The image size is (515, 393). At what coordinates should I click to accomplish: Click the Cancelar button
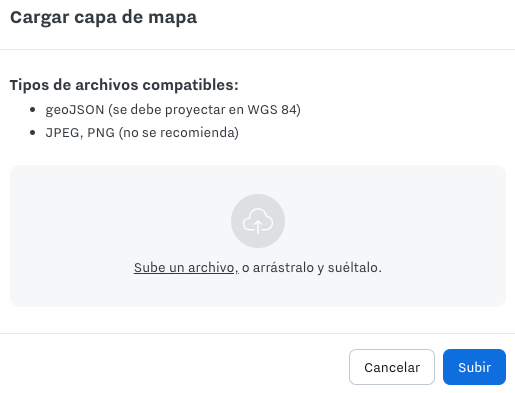392,367
